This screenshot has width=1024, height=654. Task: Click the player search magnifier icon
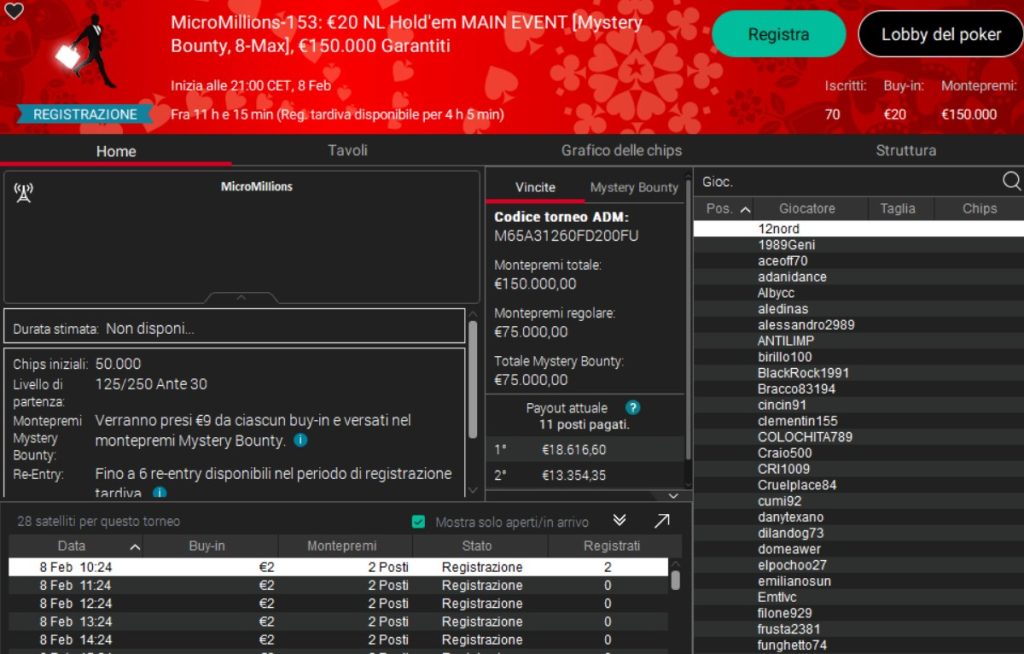tap(1012, 181)
